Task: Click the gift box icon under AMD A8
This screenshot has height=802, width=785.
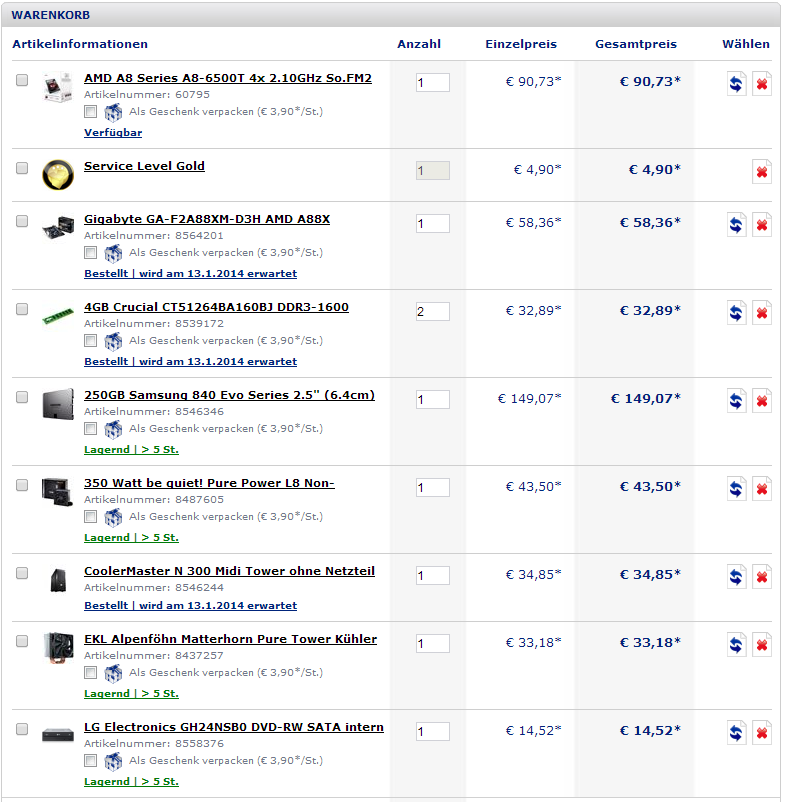Action: [x=113, y=112]
